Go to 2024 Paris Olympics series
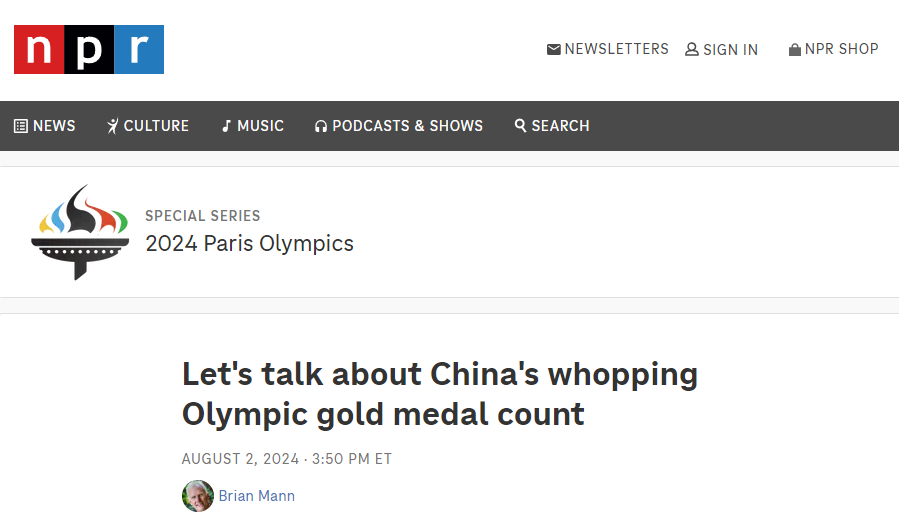This screenshot has width=899, height=521. click(249, 243)
